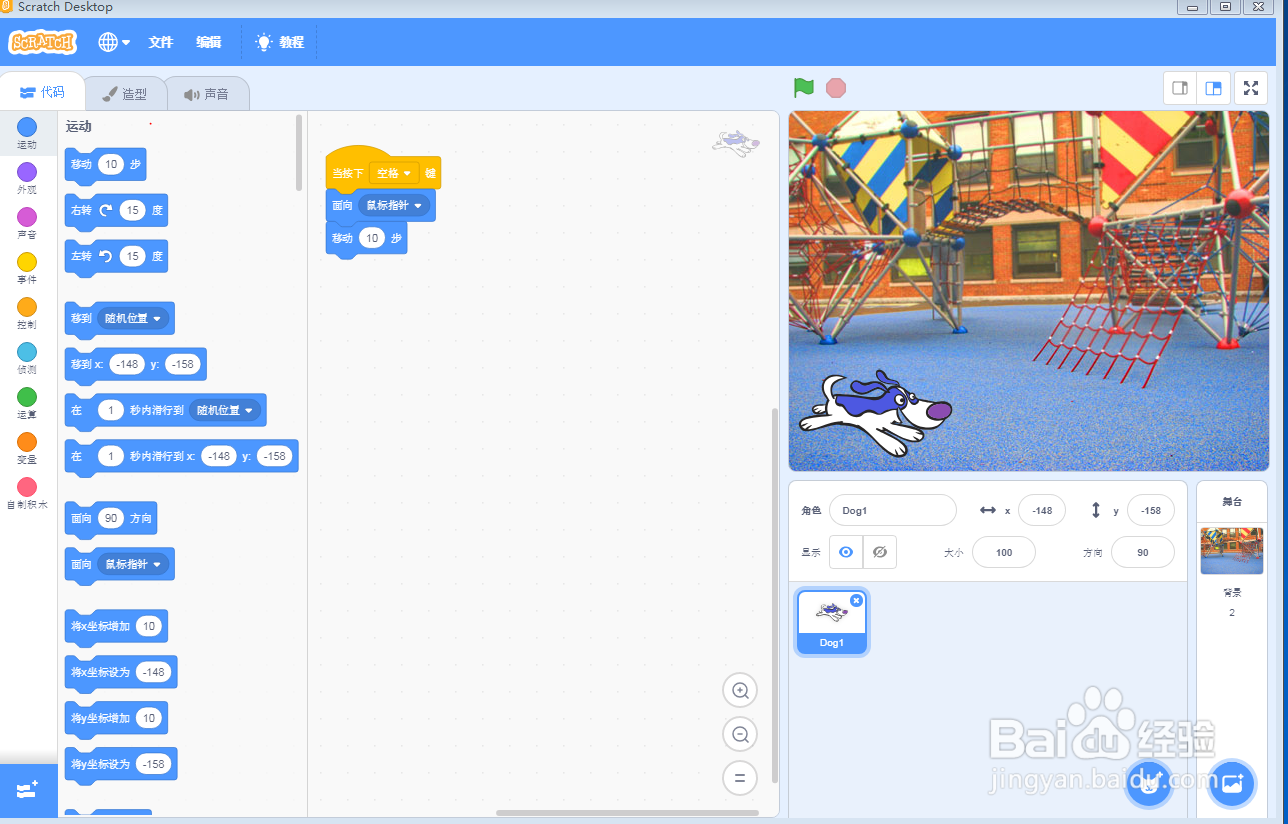Open 鼠标指针 dropdown in palette 面向 block
Viewport: 1288px width, 824px height.
(133, 564)
